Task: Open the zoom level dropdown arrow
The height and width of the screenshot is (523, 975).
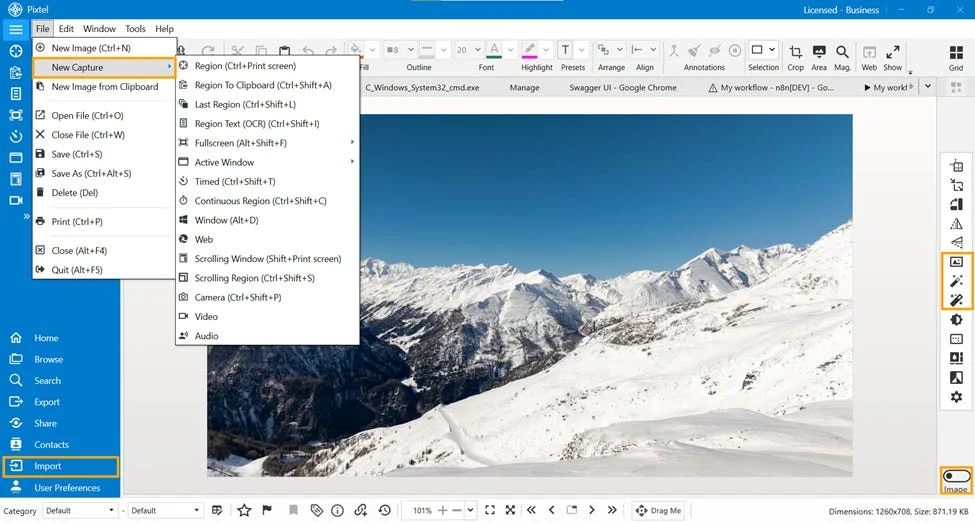Action: (471, 511)
